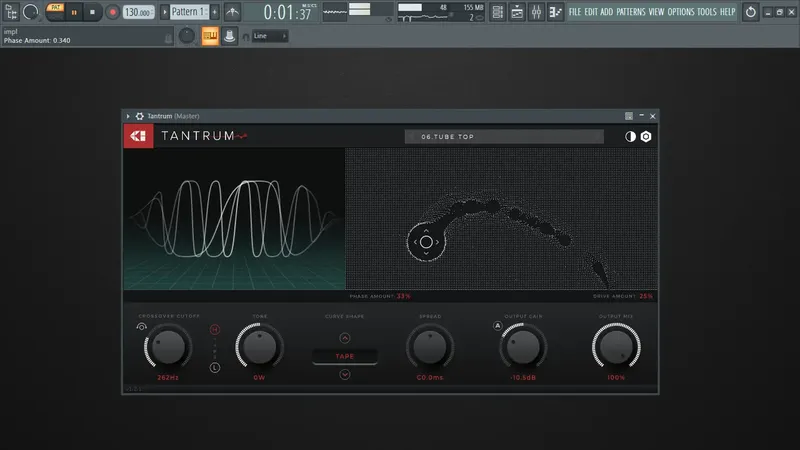The height and width of the screenshot is (450, 800).
Task: Open the Mixer icon
Action: (x=536, y=12)
